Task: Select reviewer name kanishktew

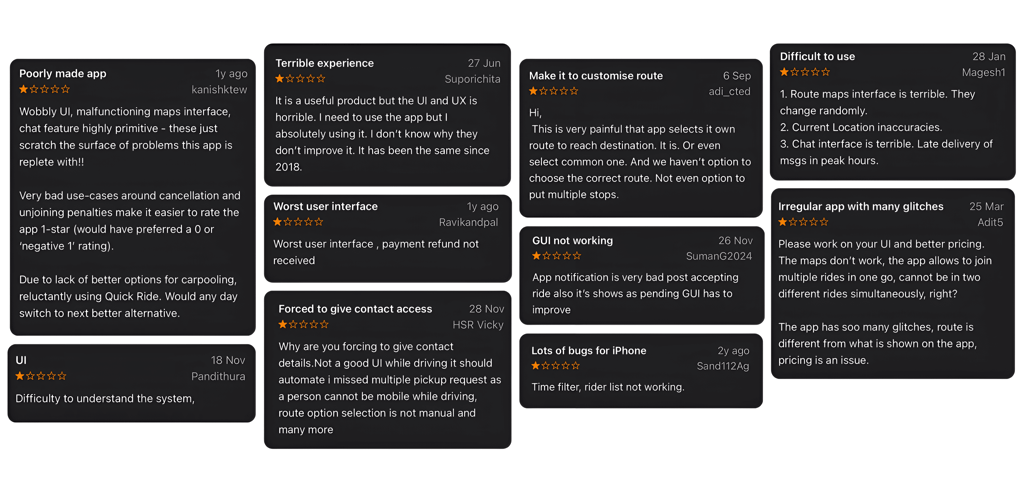Action: [219, 89]
